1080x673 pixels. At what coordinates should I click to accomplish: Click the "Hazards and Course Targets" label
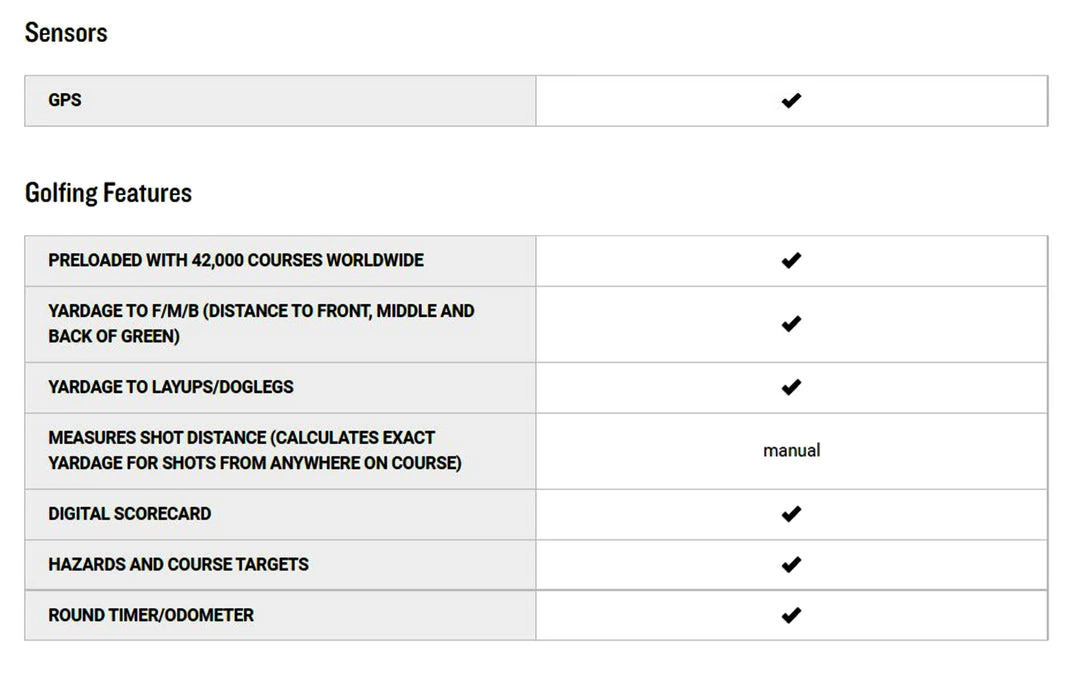[x=178, y=565]
